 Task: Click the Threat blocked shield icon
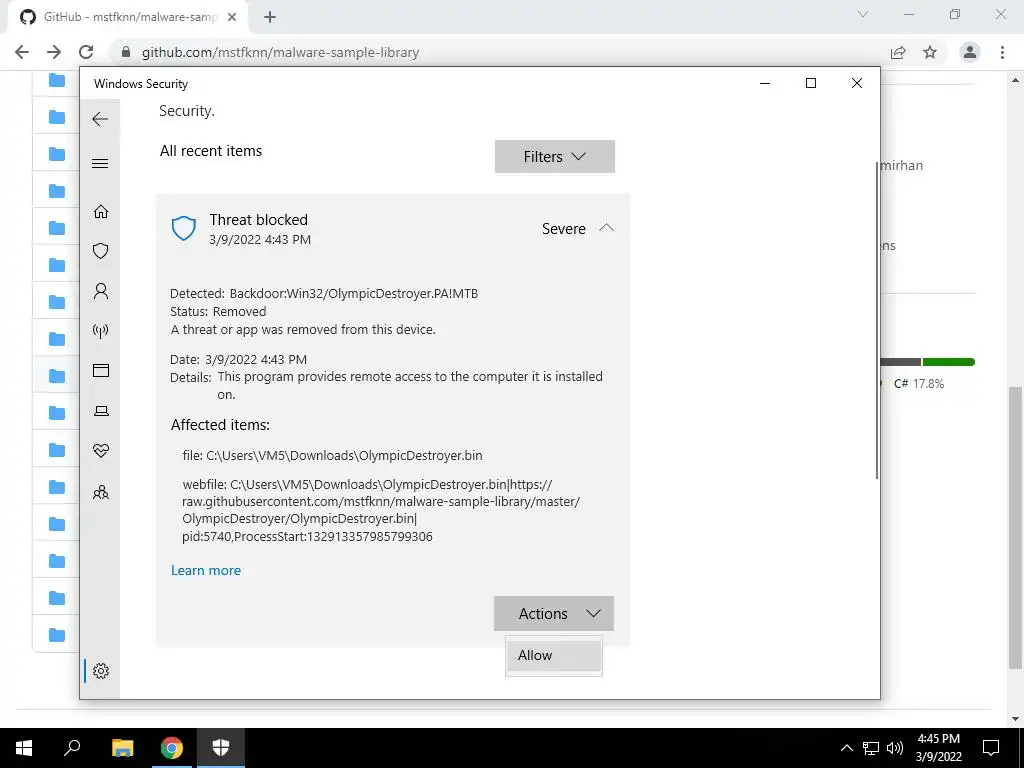coord(184,229)
